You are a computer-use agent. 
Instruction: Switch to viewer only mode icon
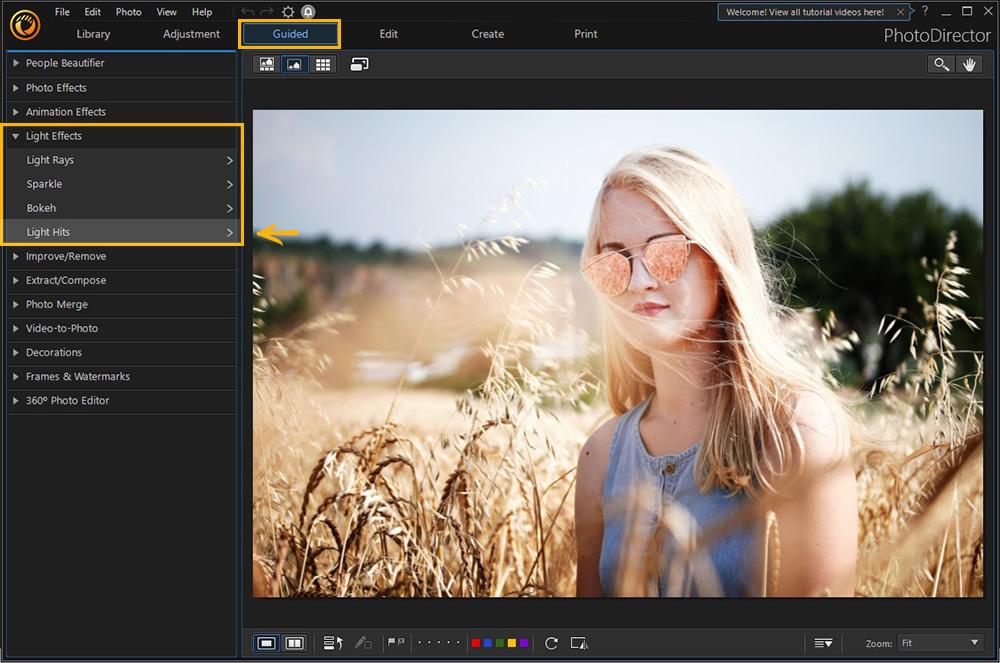click(x=293, y=64)
